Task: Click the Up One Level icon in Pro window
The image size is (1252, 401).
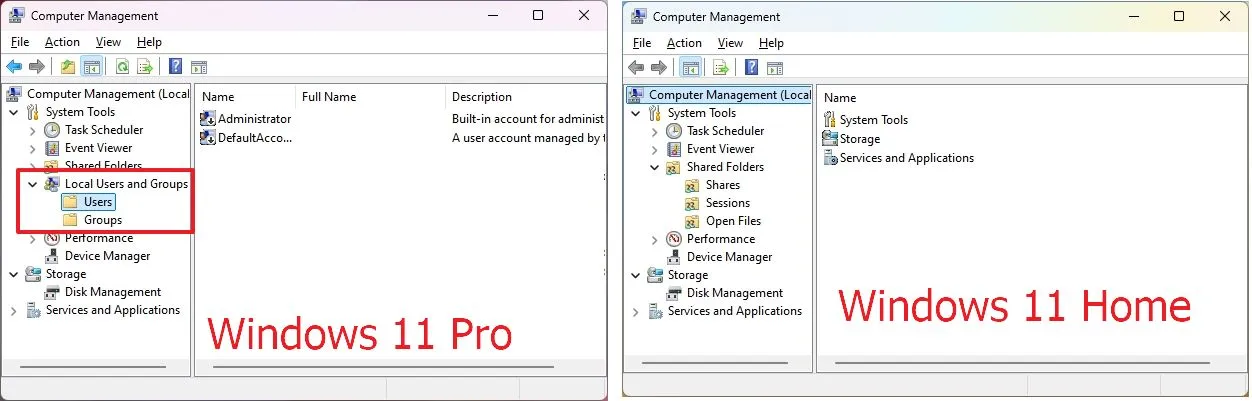Action: click(x=67, y=67)
